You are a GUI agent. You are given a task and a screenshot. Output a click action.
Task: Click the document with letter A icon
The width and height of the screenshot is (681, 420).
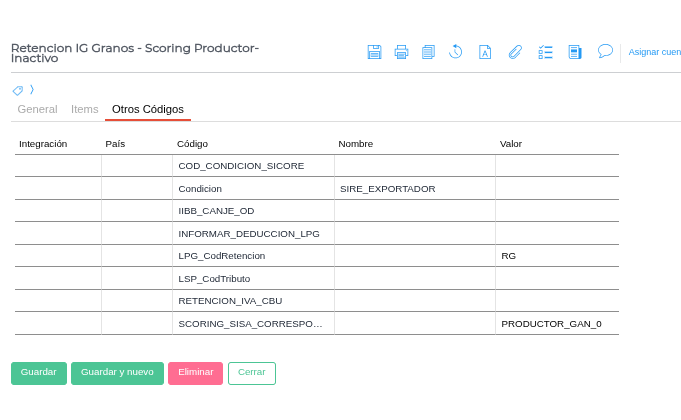click(x=485, y=52)
